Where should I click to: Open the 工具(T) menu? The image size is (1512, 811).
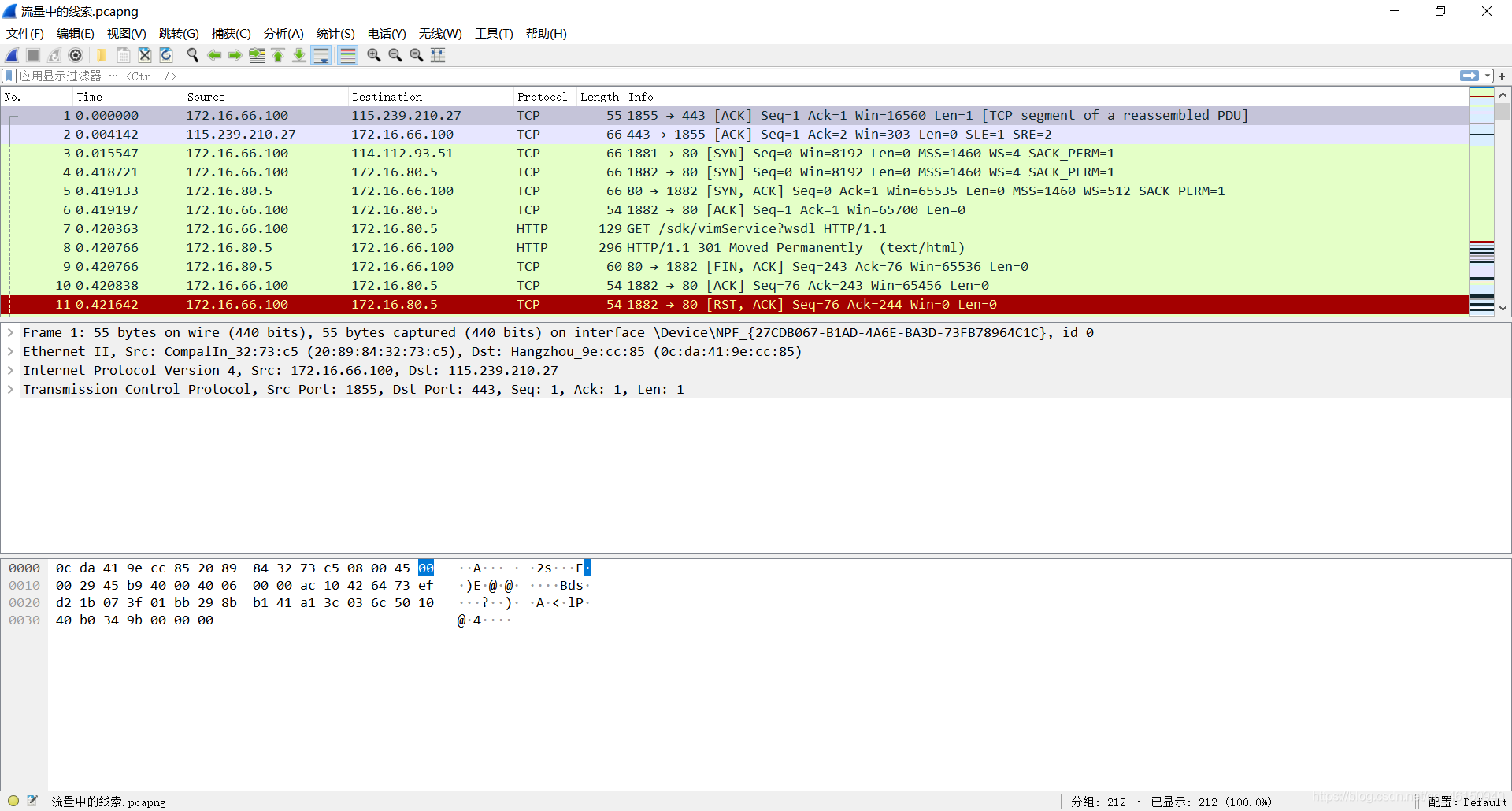point(494,34)
